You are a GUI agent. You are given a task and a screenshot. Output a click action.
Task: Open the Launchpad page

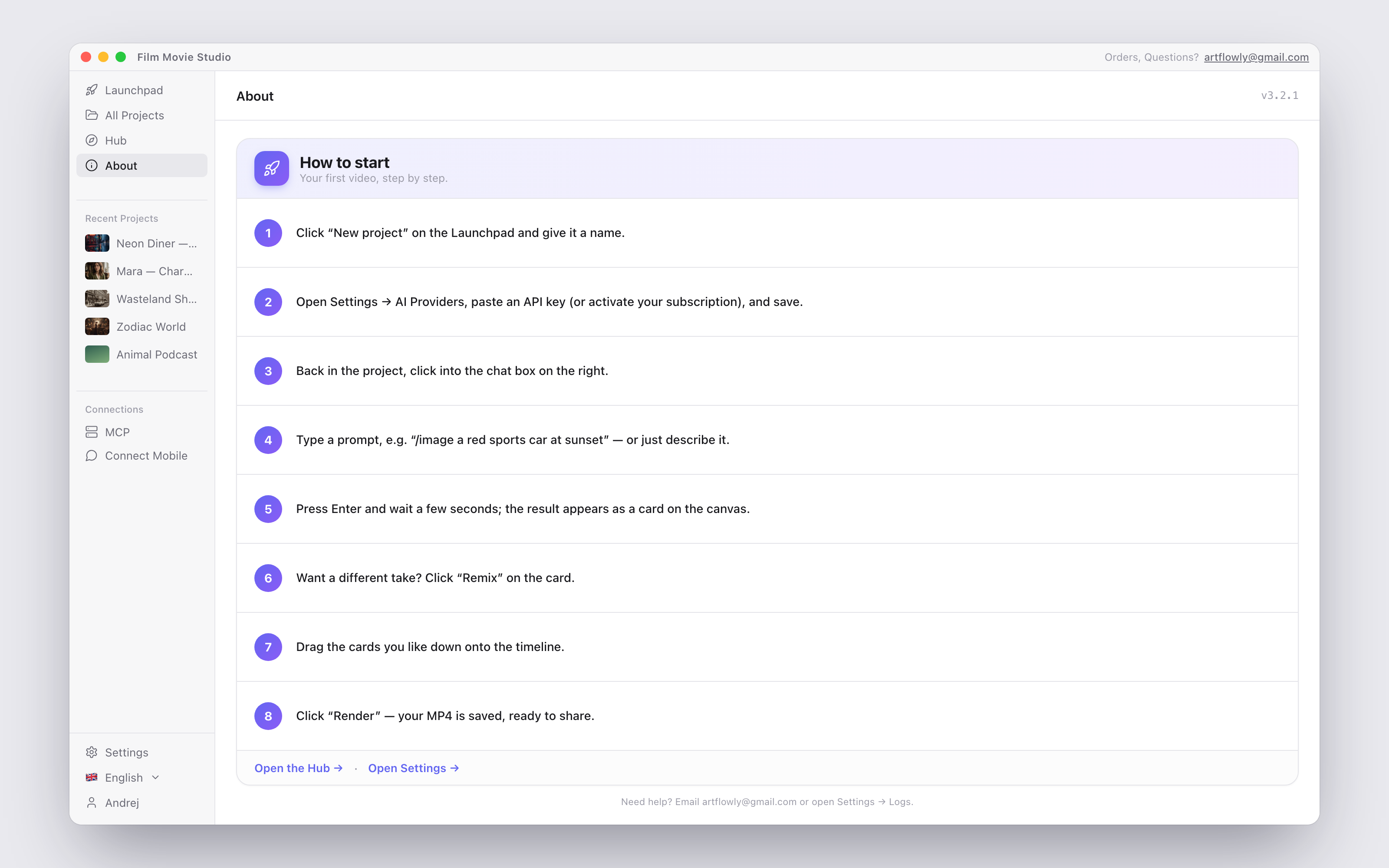pos(142,90)
